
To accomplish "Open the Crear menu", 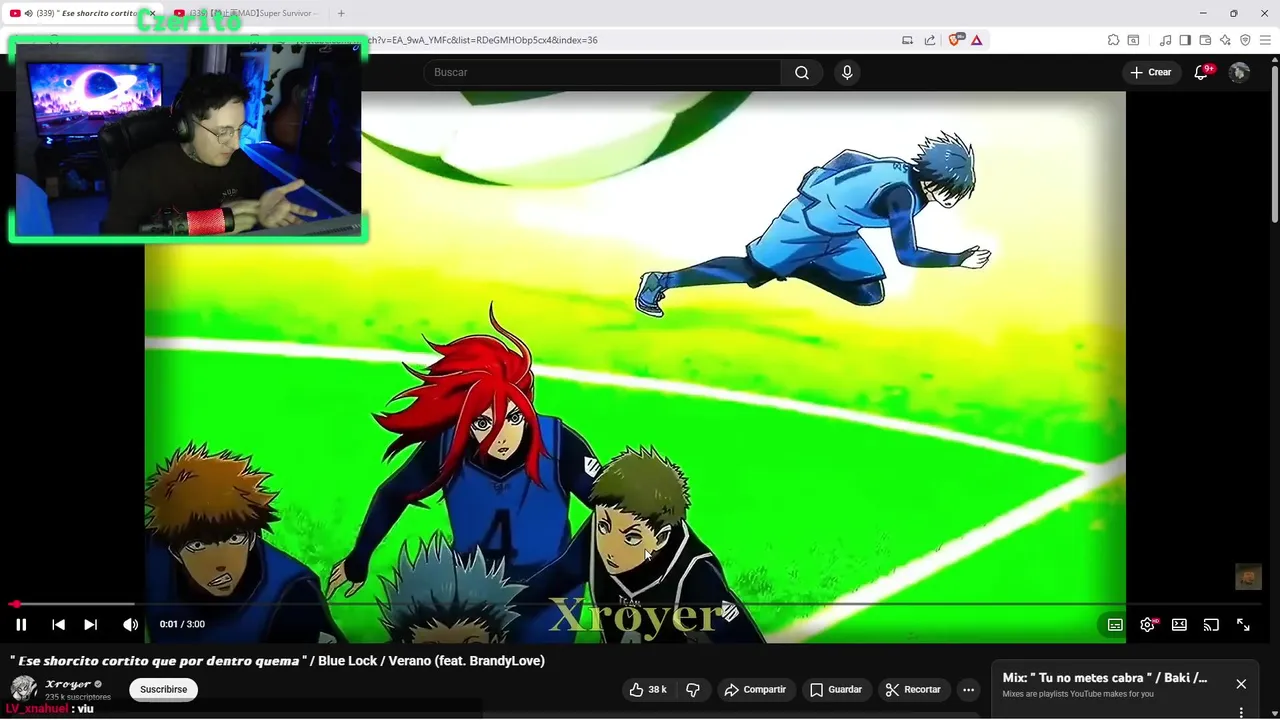I will click(x=1151, y=72).
